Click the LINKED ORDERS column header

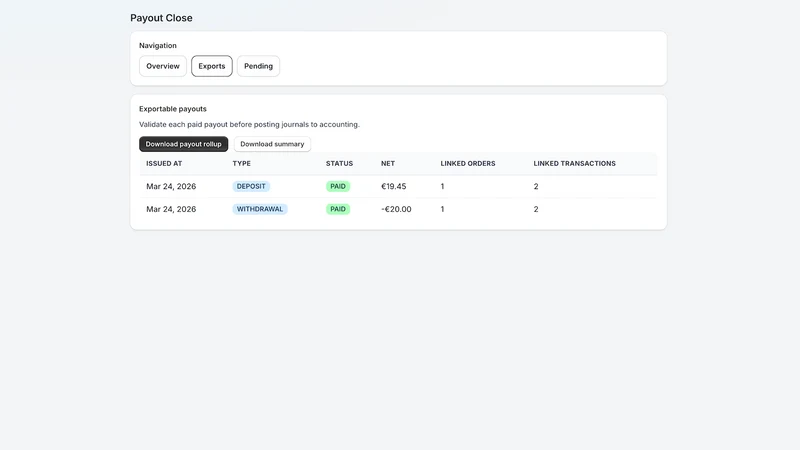coord(468,164)
